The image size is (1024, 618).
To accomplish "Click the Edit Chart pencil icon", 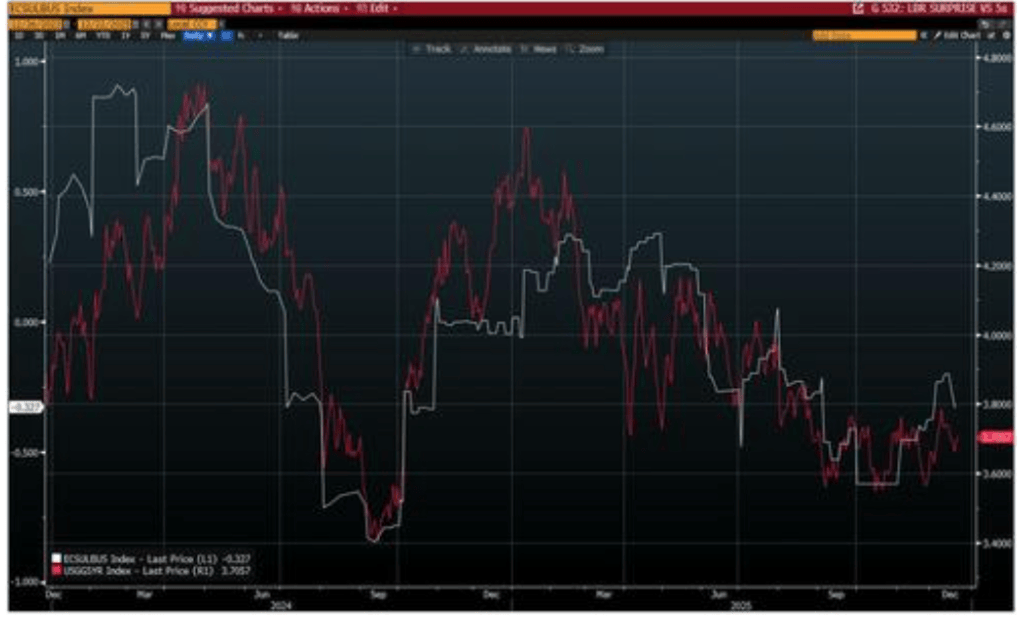I will [938, 35].
